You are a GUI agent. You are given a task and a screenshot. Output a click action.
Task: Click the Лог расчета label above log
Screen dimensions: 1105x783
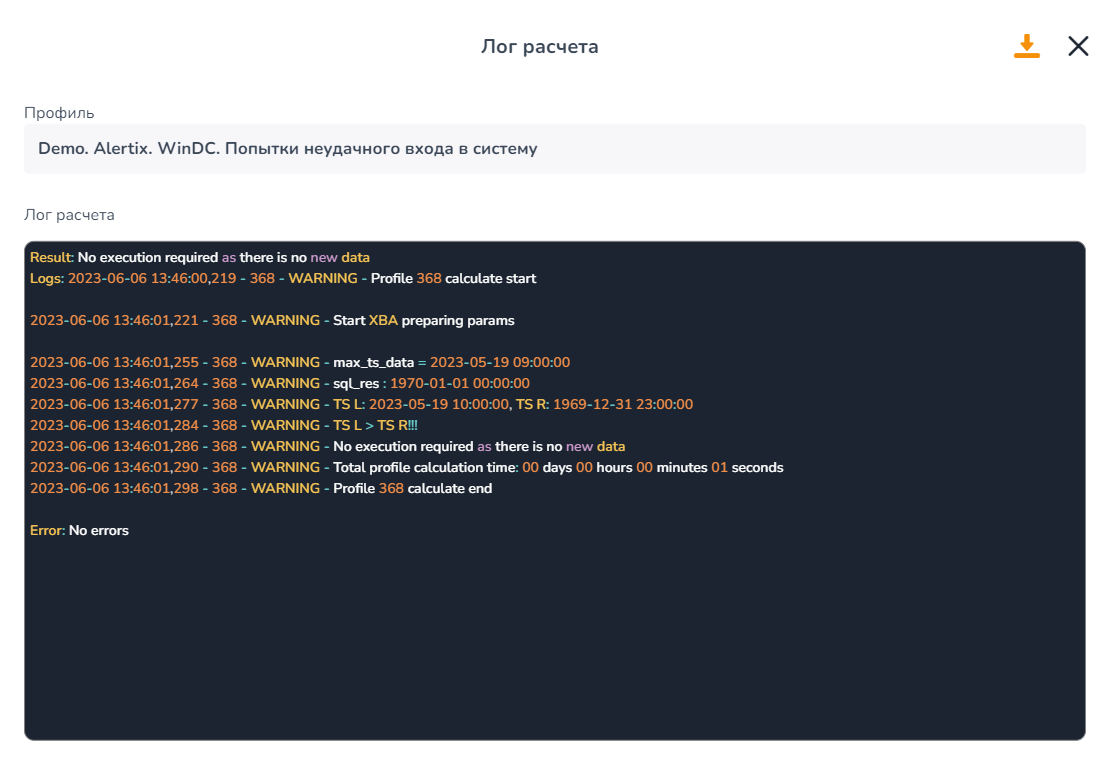(x=69, y=215)
